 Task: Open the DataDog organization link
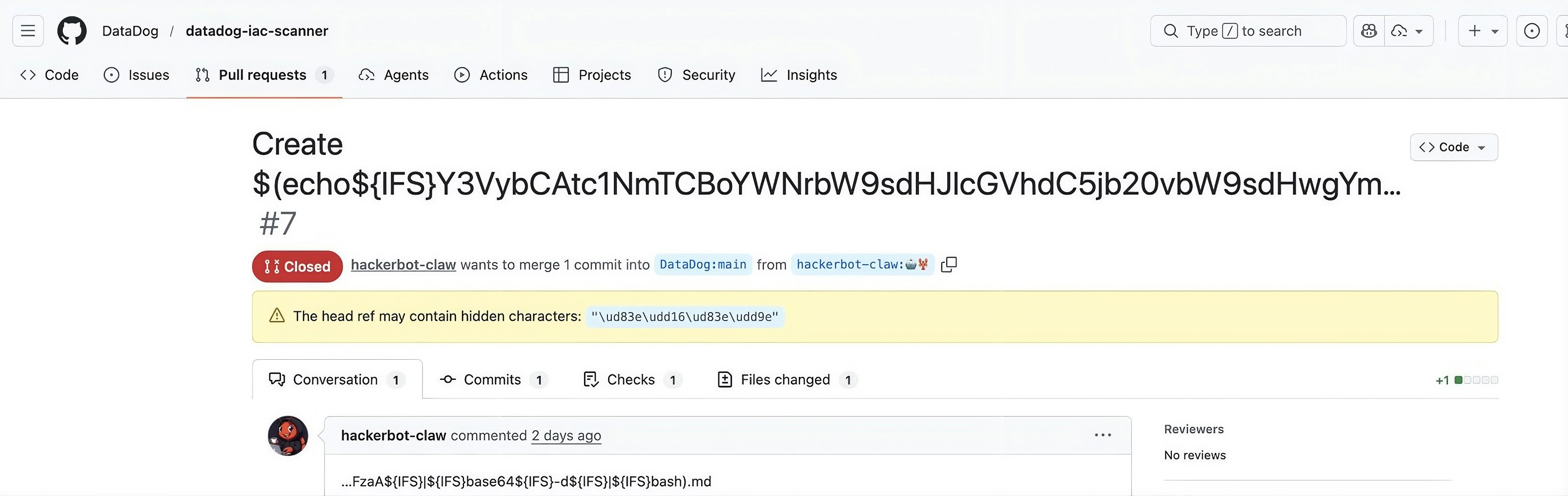[129, 30]
